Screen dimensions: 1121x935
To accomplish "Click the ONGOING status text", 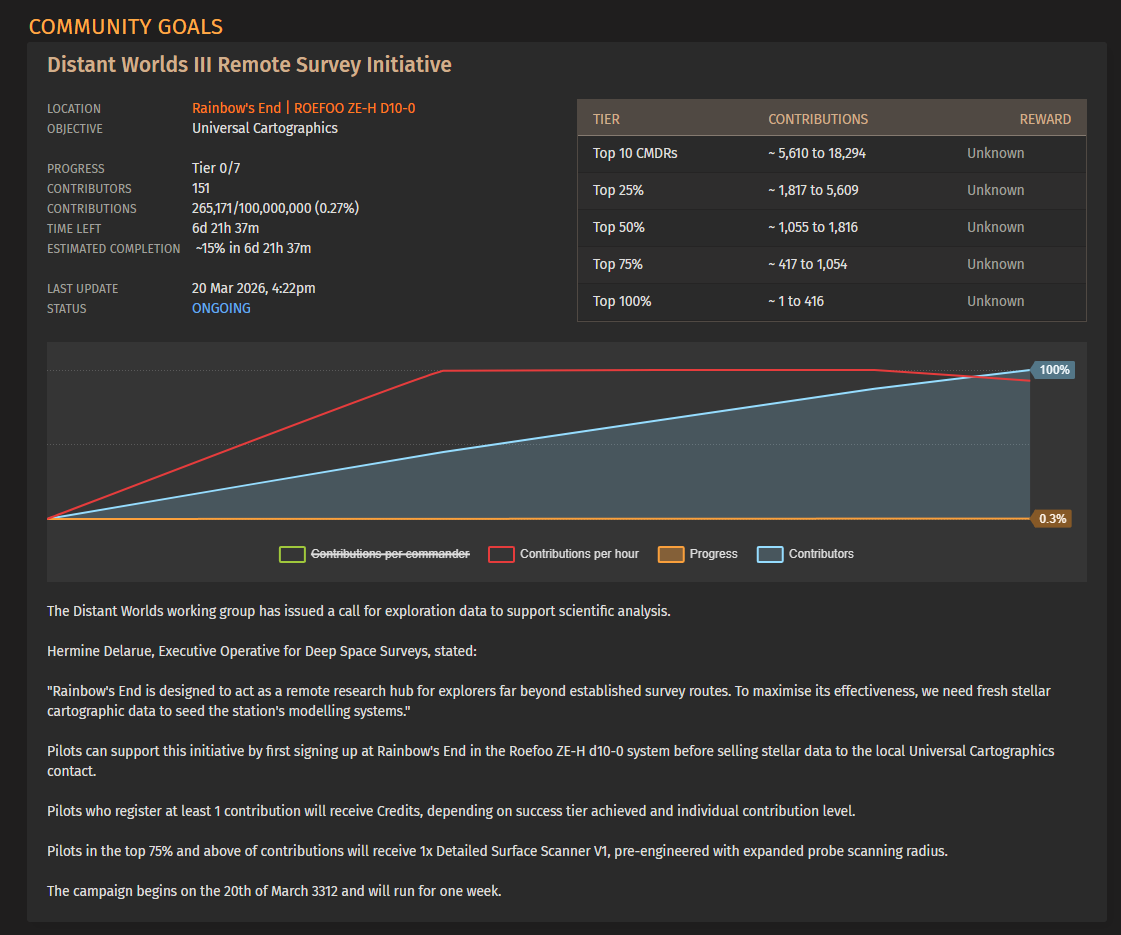I will [x=221, y=308].
